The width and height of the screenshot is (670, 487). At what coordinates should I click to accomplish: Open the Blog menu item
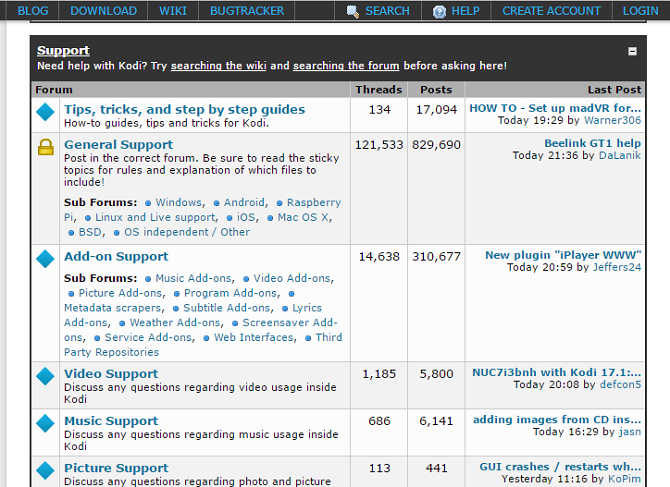click(x=33, y=11)
